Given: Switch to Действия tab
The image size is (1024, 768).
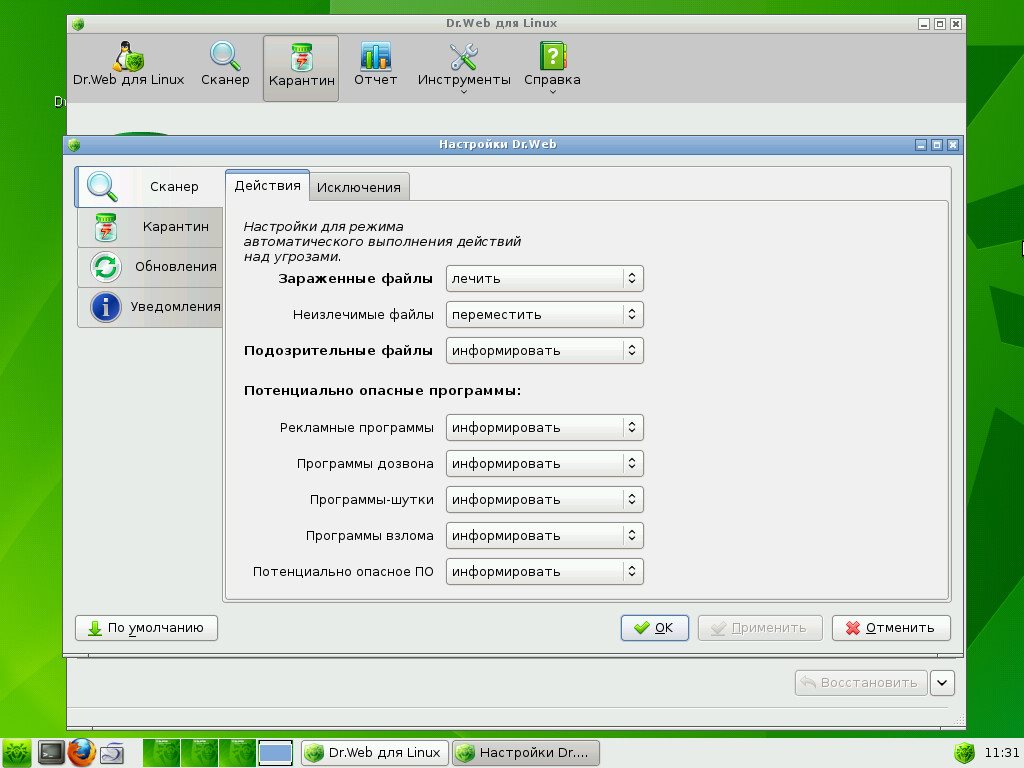Looking at the screenshot, I should pos(267,185).
